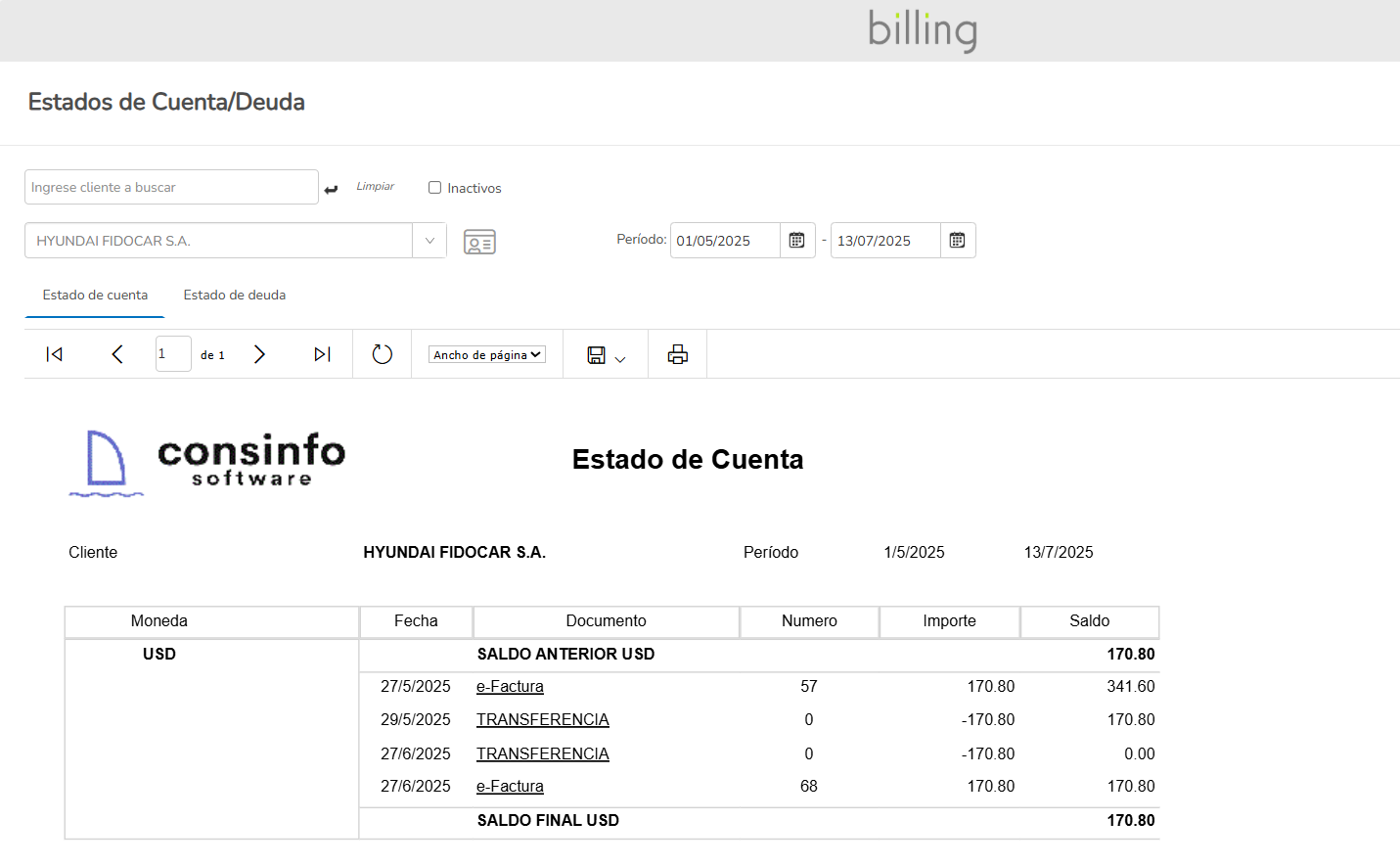Jump to last report page
This screenshot has width=1400, height=866.
322,354
